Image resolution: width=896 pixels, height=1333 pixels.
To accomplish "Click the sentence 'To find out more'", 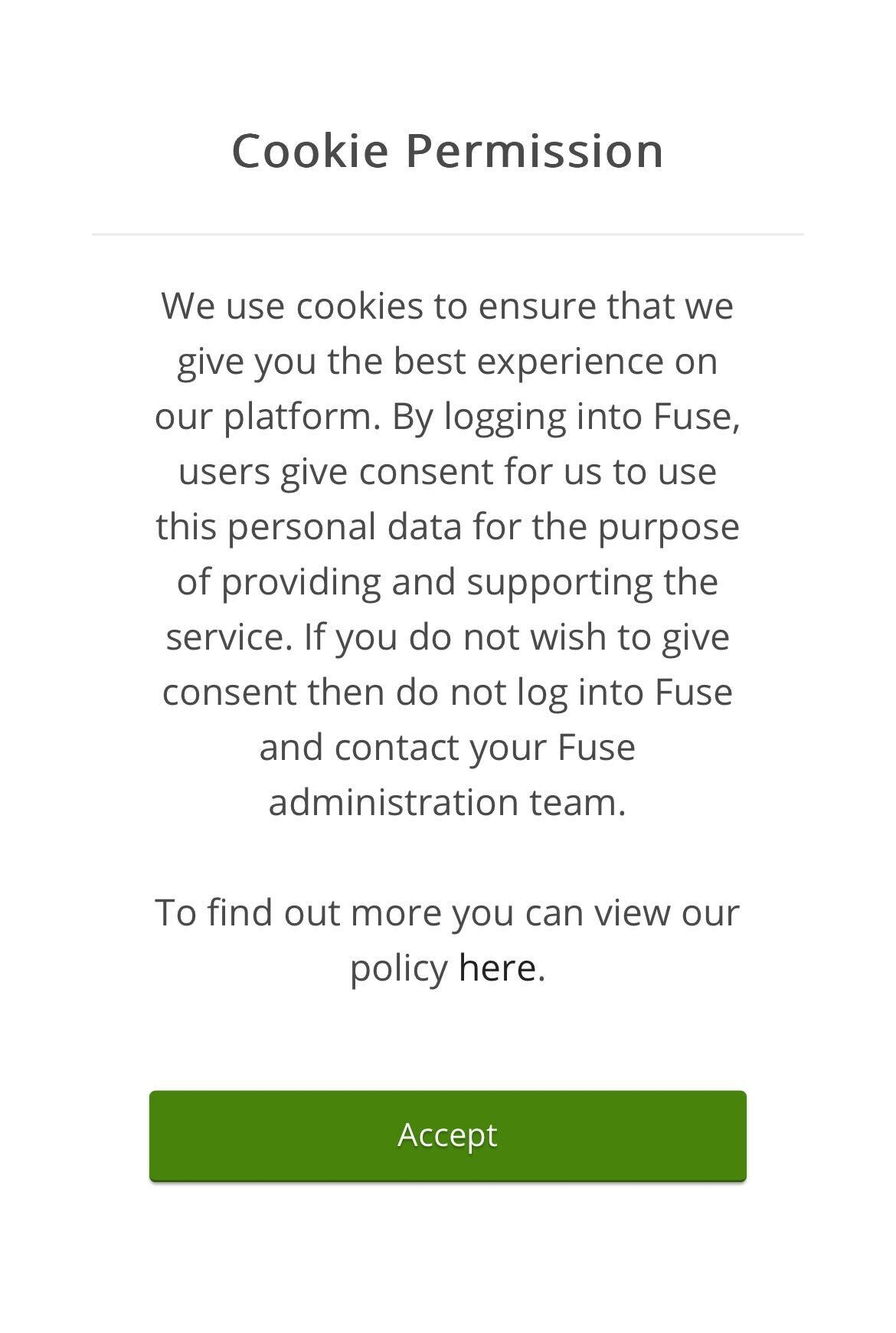I will pos(447,913).
